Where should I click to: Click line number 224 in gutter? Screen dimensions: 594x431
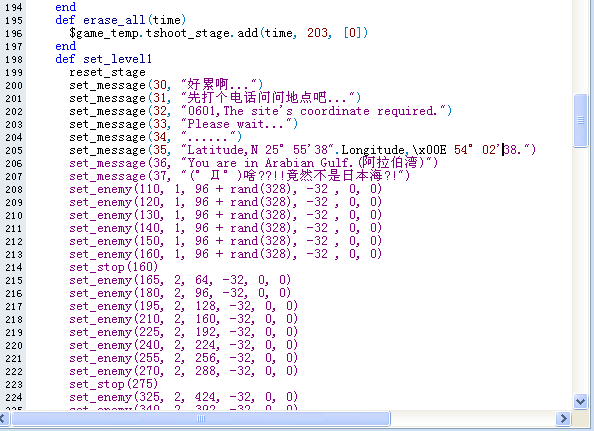click(x=14, y=397)
